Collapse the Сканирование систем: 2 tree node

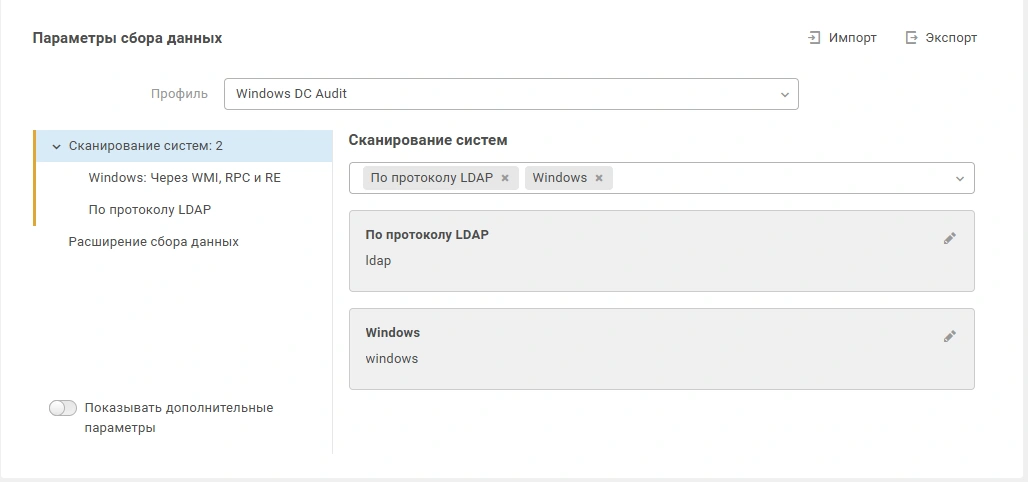click(x=56, y=146)
